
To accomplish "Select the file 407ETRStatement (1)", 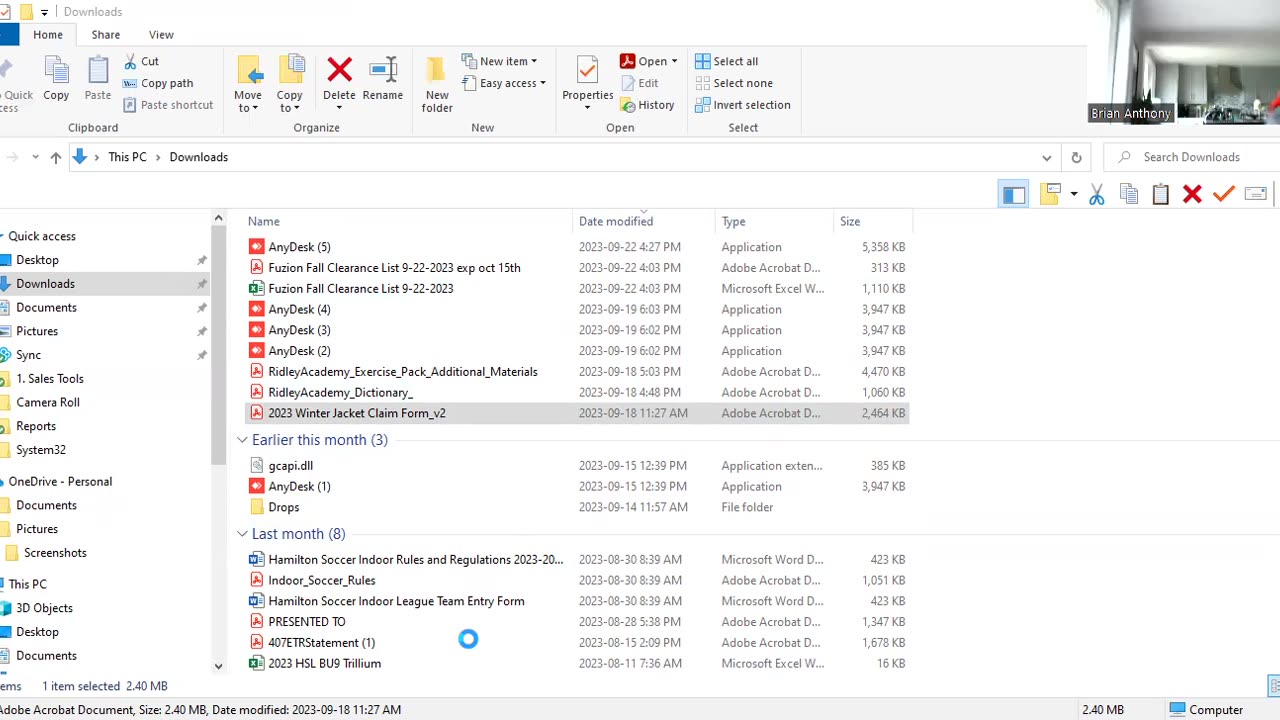I will [x=321, y=643].
